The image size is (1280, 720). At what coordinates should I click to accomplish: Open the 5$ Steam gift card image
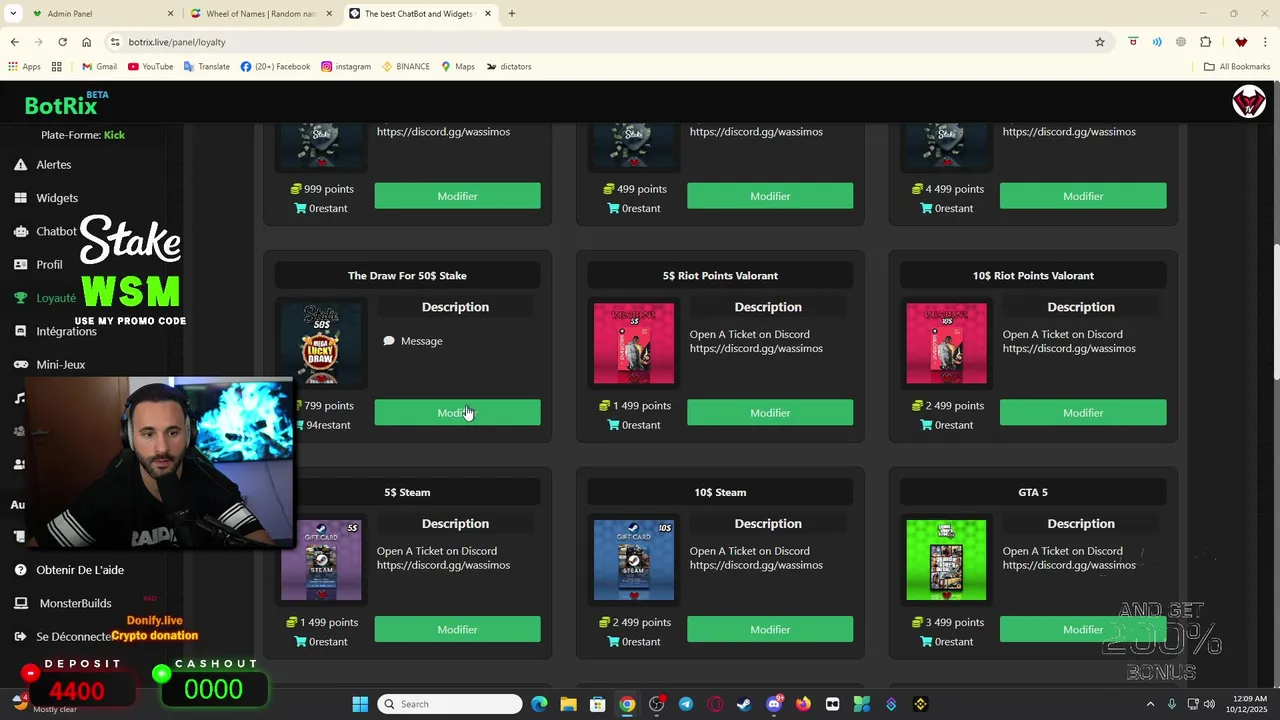point(321,560)
